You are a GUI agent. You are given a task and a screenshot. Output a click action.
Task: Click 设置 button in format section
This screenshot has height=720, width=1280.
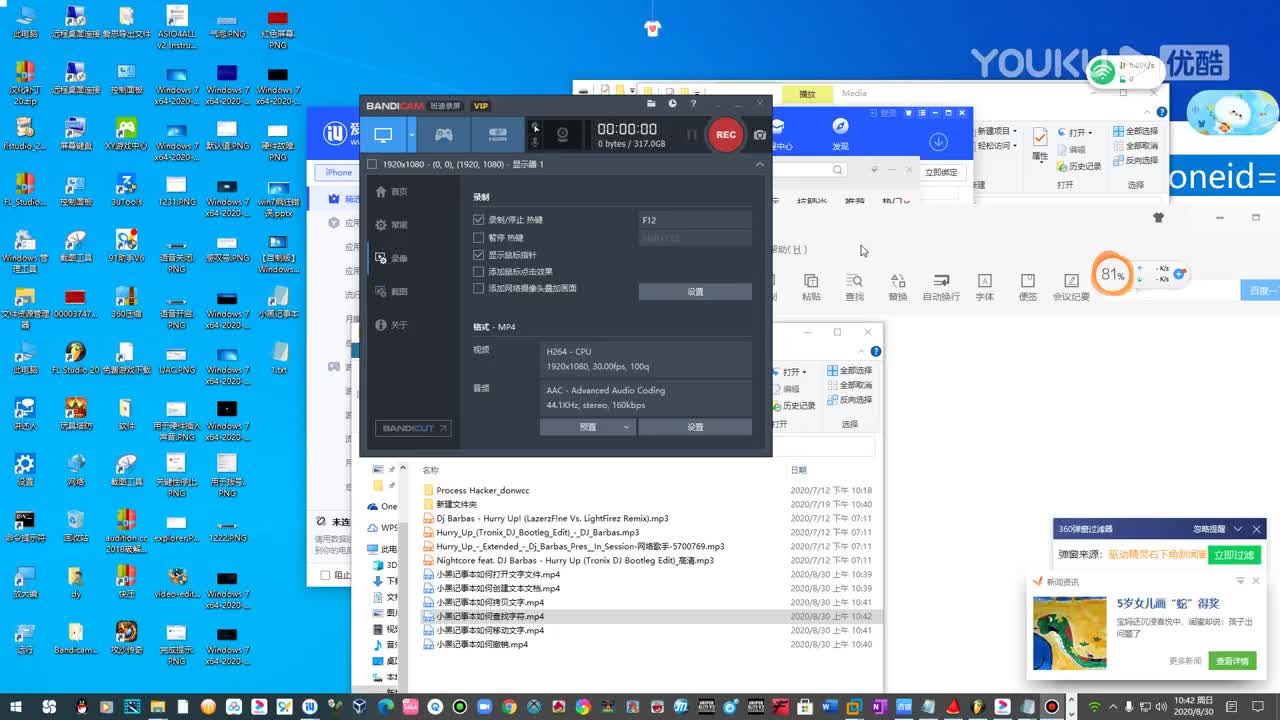click(695, 427)
